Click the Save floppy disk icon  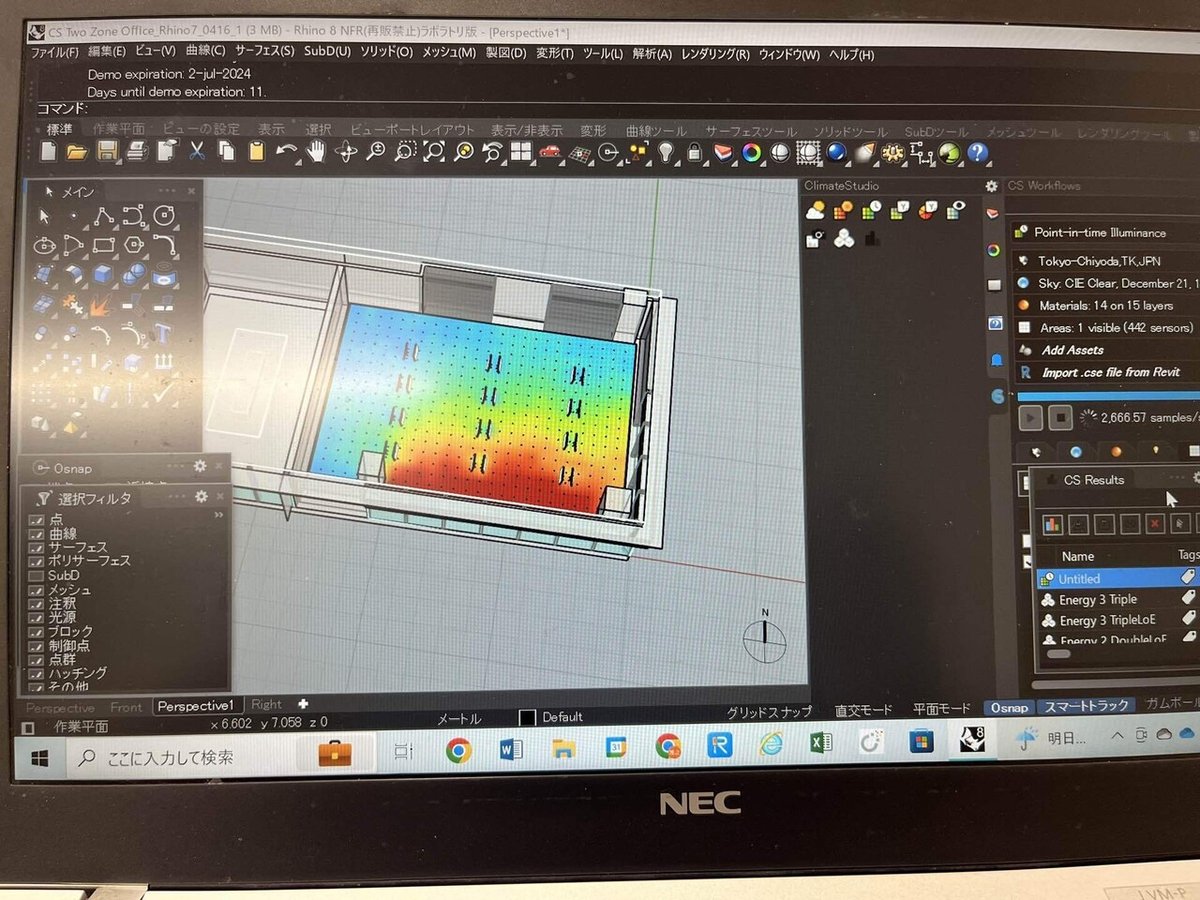tap(107, 151)
